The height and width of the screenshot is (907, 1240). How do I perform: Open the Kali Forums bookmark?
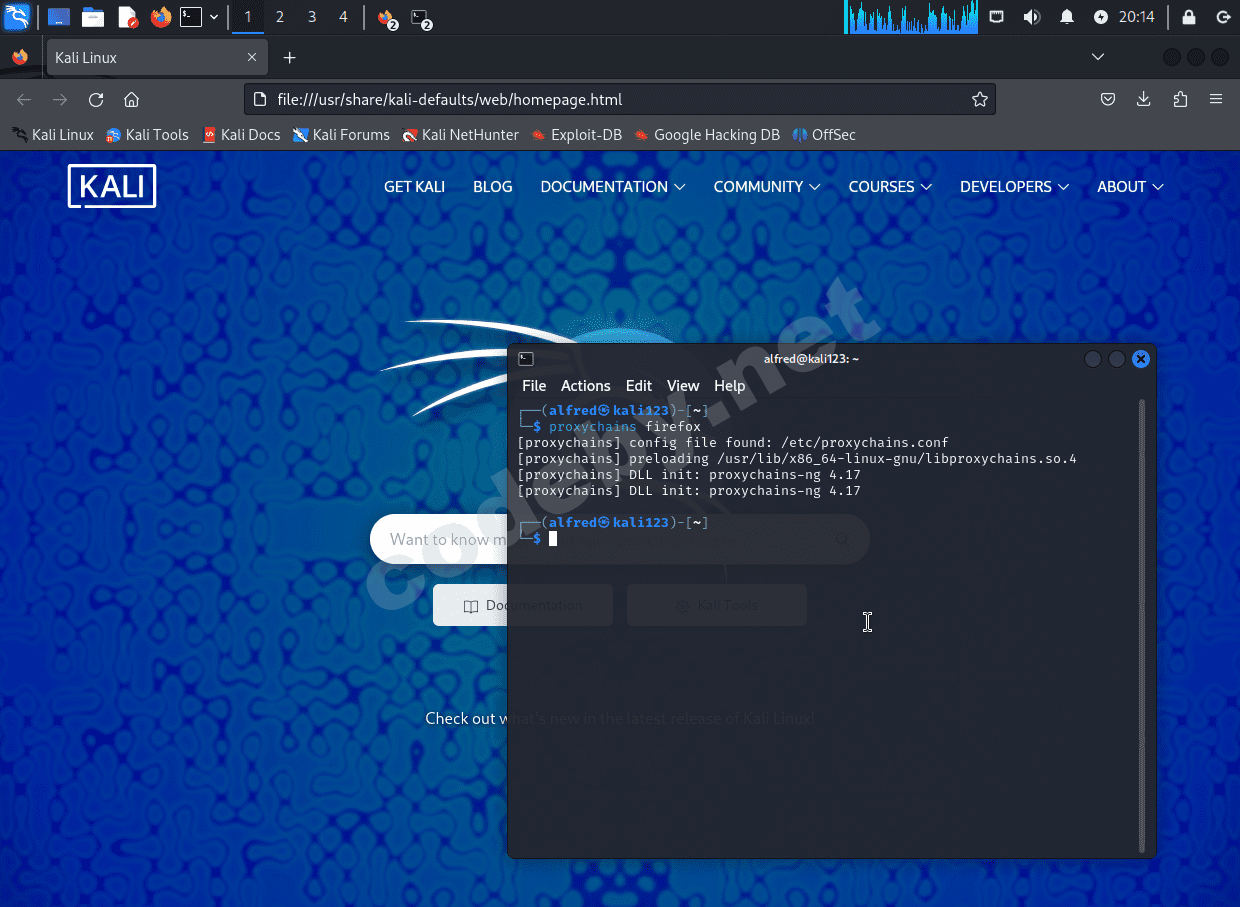[341, 134]
